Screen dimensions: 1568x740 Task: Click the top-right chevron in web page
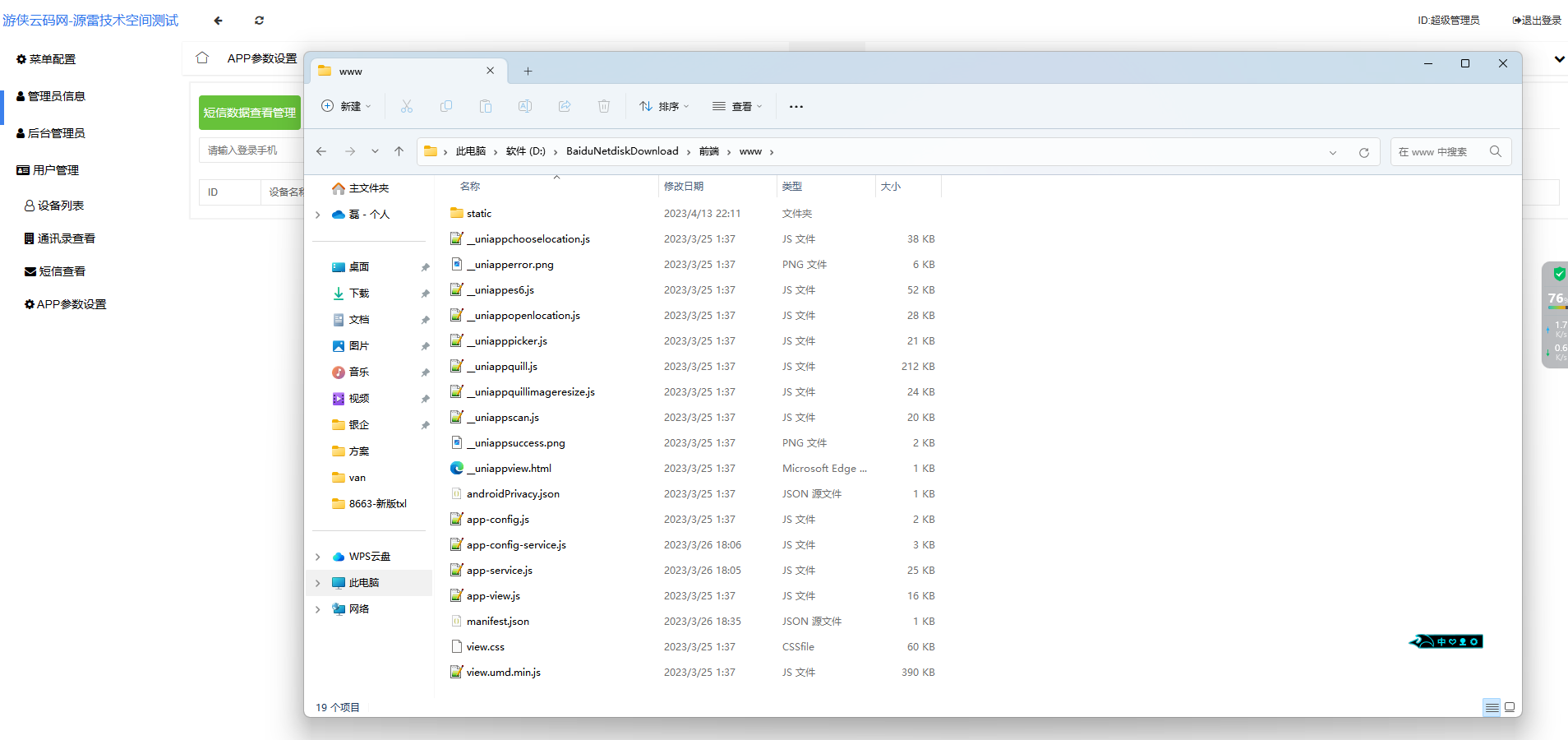[1559, 59]
